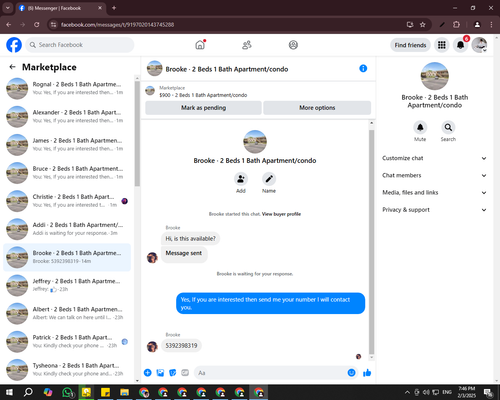Image resolution: width=500 pixels, height=400 pixels.
Task: Click the Marketplace $900 listing banner
Action: 258,91
